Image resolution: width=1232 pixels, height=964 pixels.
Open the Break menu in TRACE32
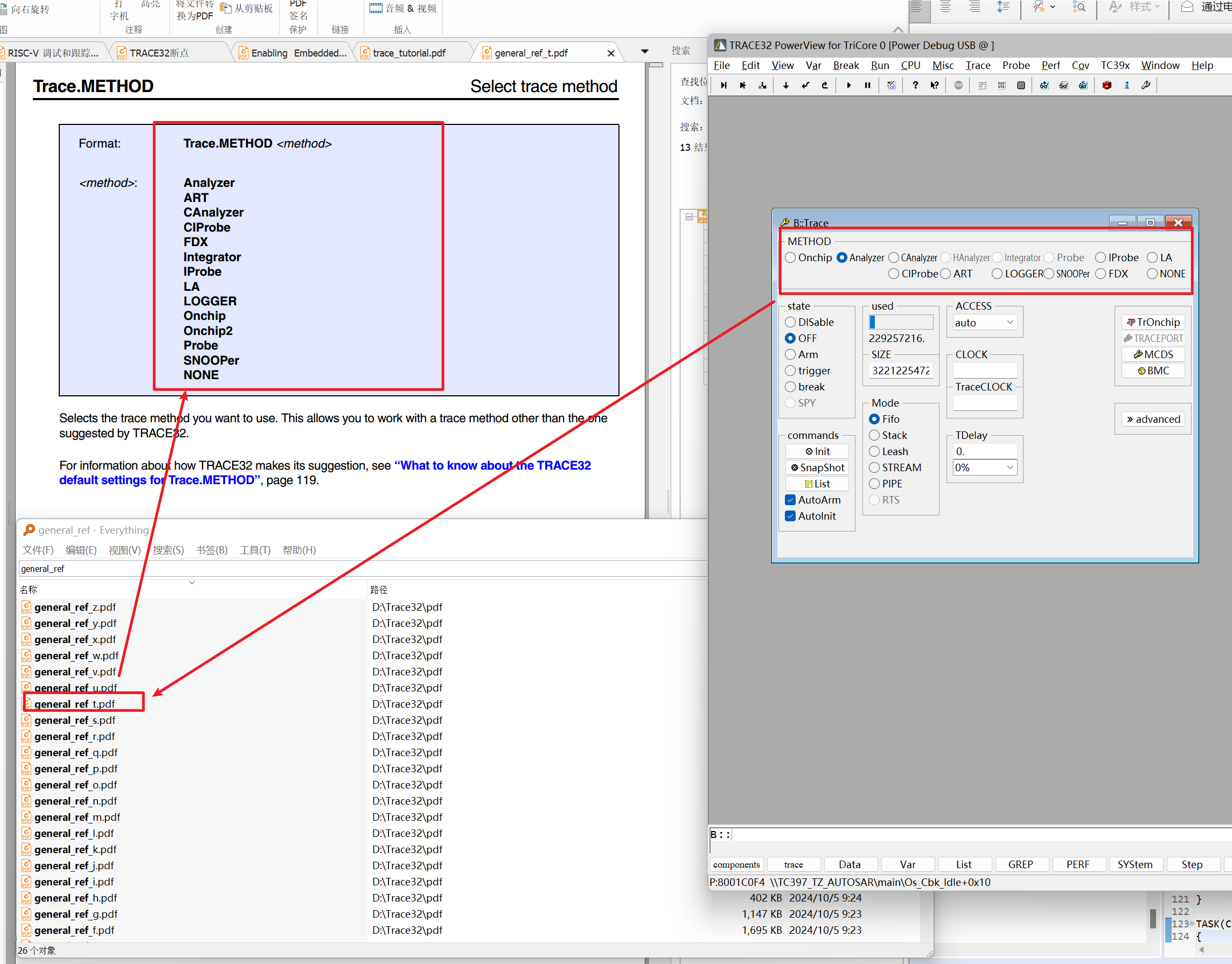[x=846, y=66]
